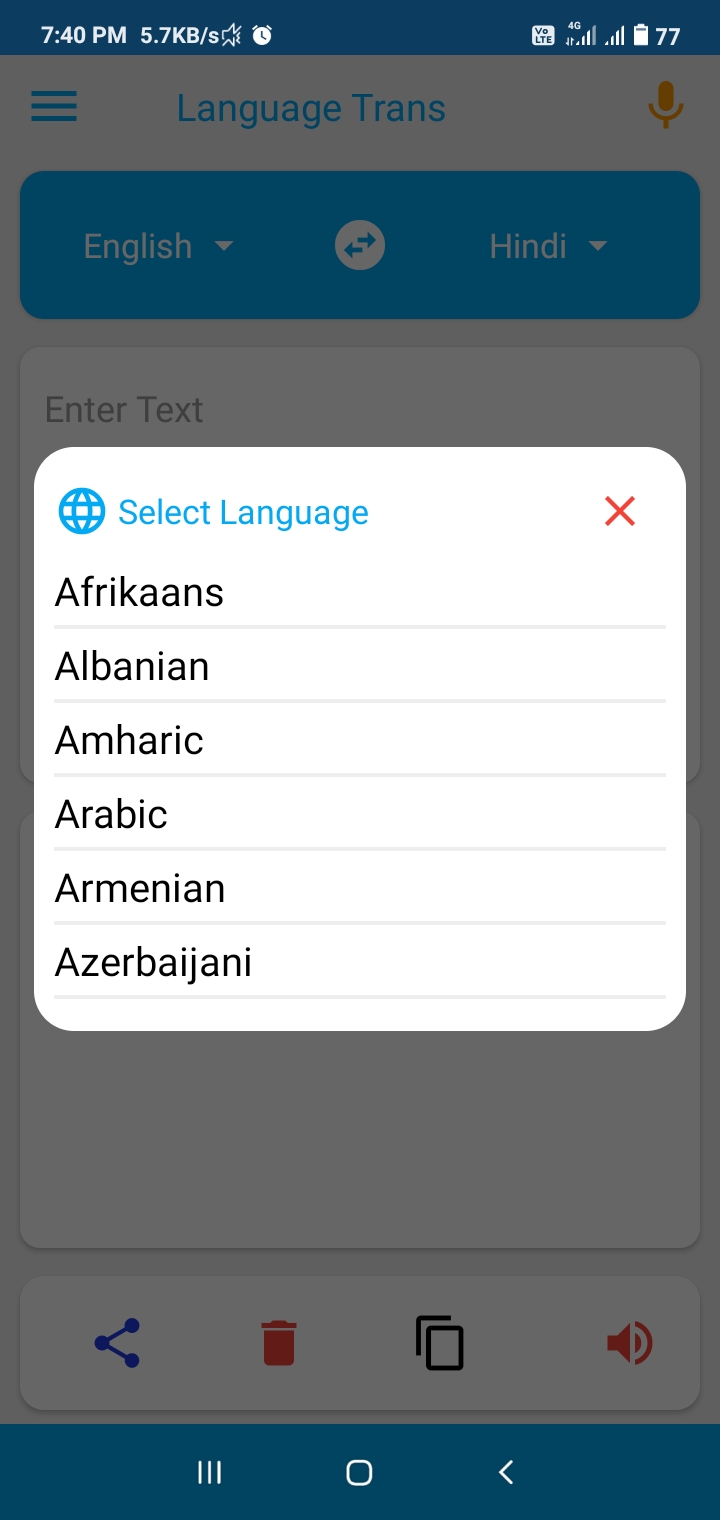
Task: Tap the Android back navigation button
Action: click(506, 1472)
